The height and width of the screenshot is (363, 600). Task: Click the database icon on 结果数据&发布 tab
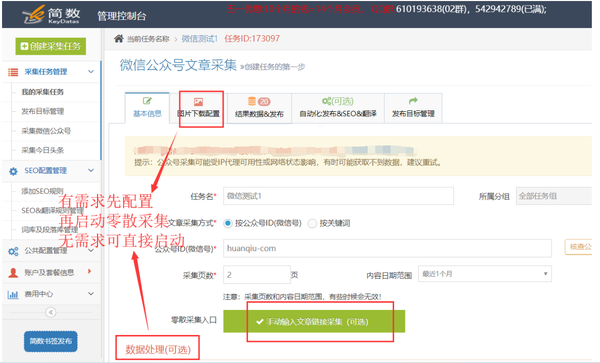pyautogui.click(x=252, y=101)
